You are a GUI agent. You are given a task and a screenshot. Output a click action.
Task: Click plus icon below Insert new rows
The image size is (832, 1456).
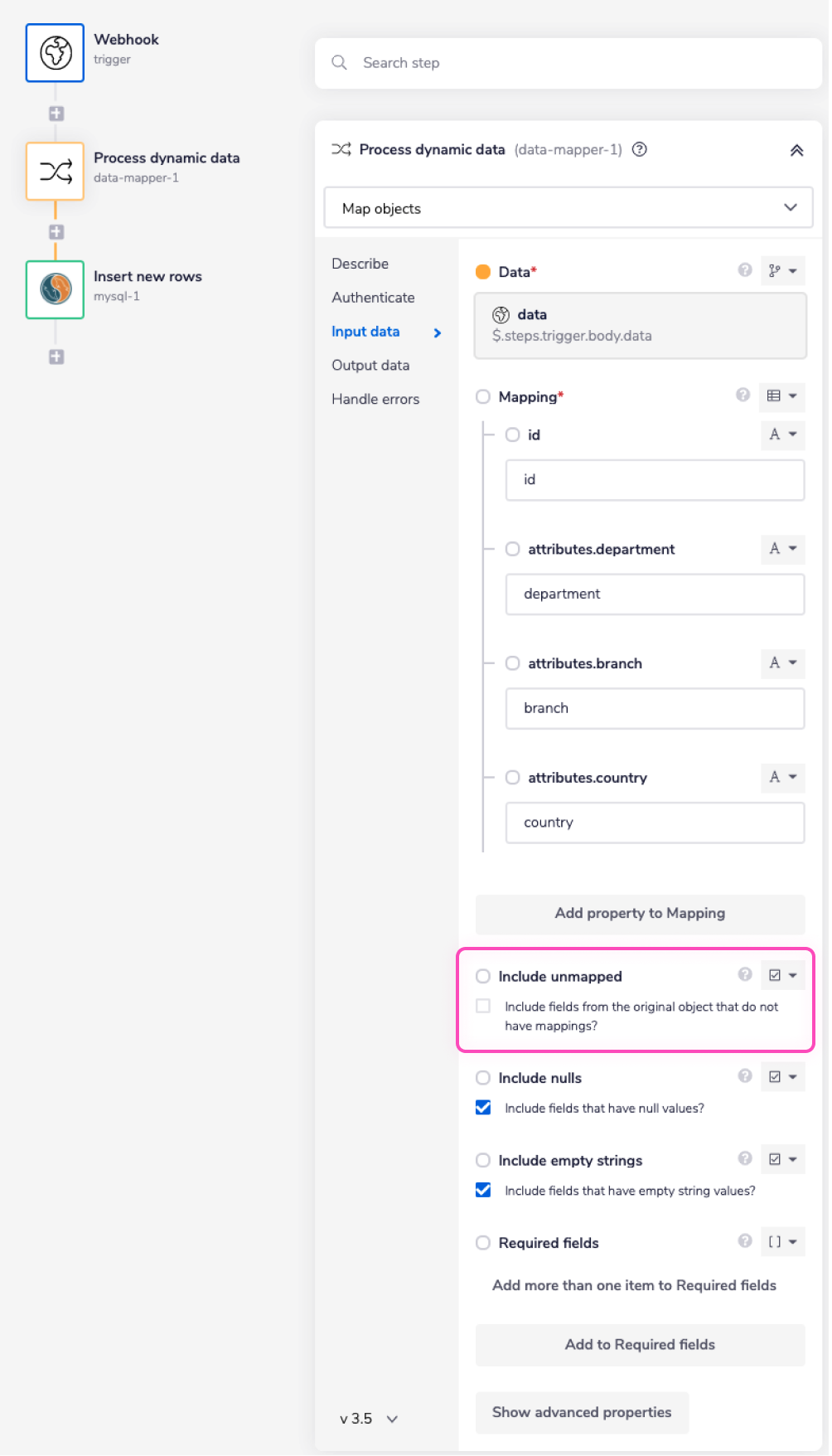(x=56, y=357)
